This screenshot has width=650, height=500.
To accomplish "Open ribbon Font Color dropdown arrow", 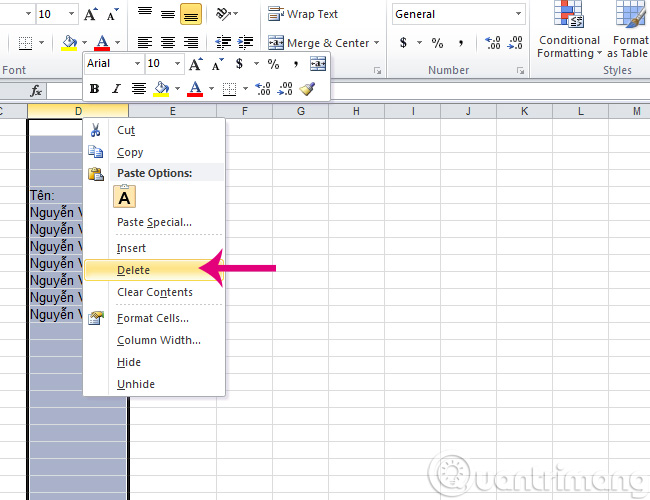I will click(118, 43).
